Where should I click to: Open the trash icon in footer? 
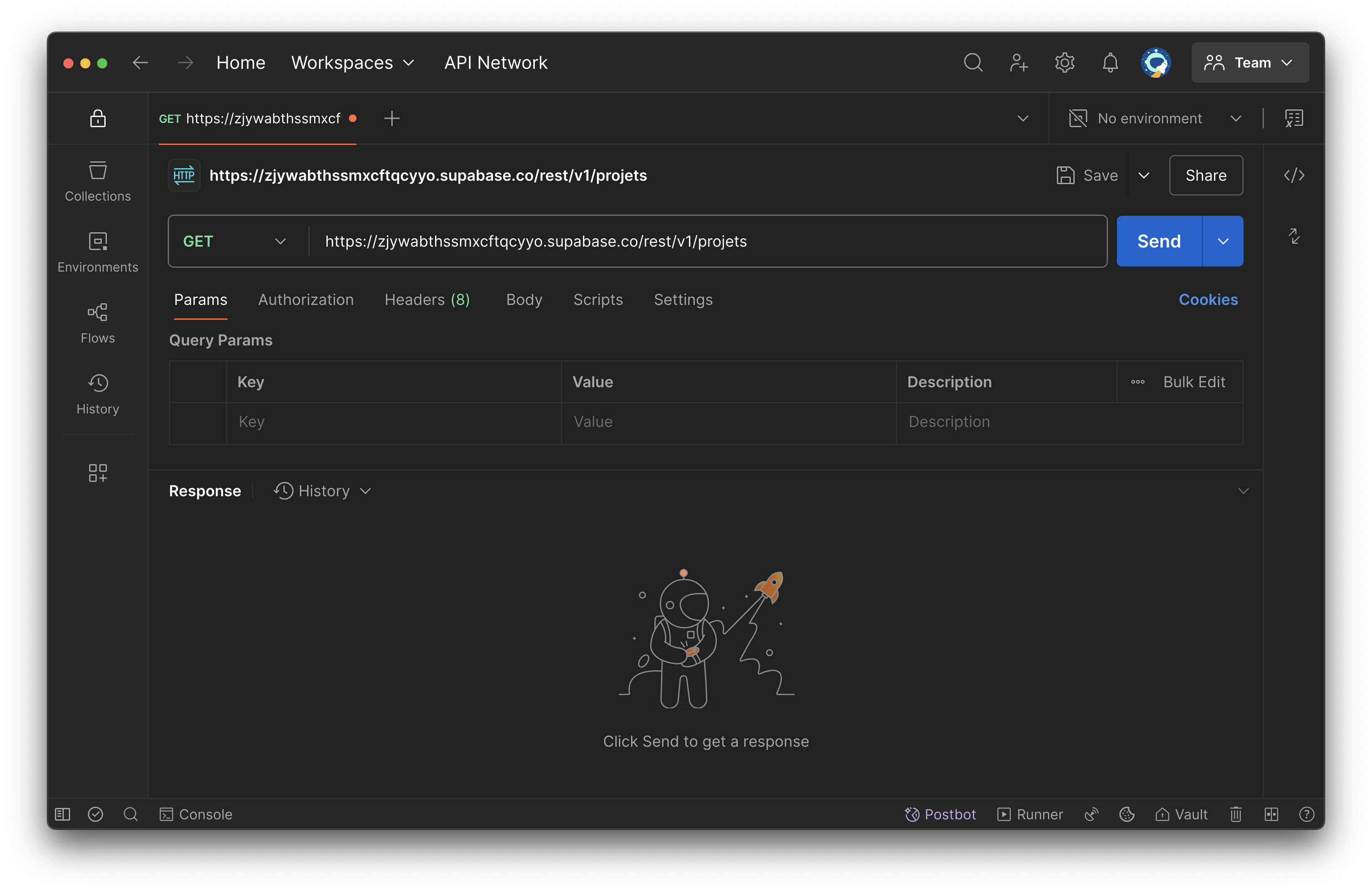click(1236, 814)
